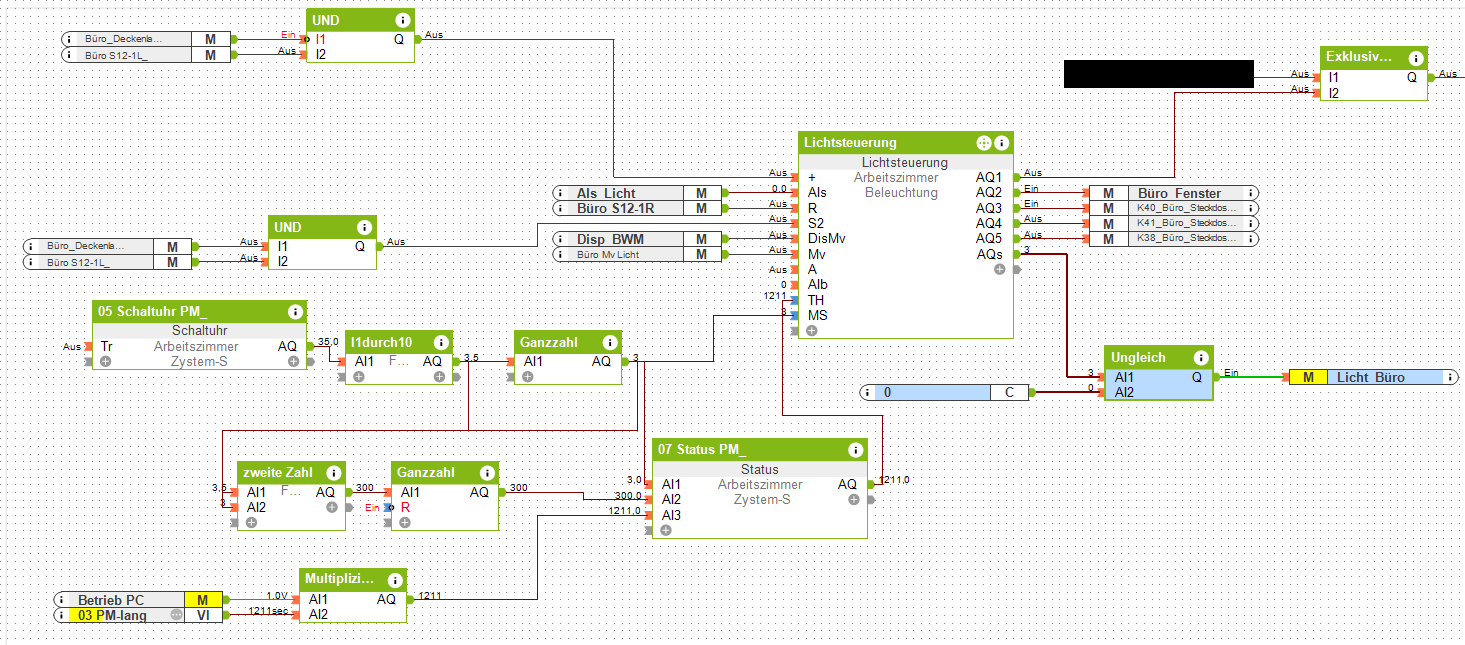Expand extra outputs plus below AQs on Lichtsteuerung
The image size is (1465, 645).
point(999,269)
